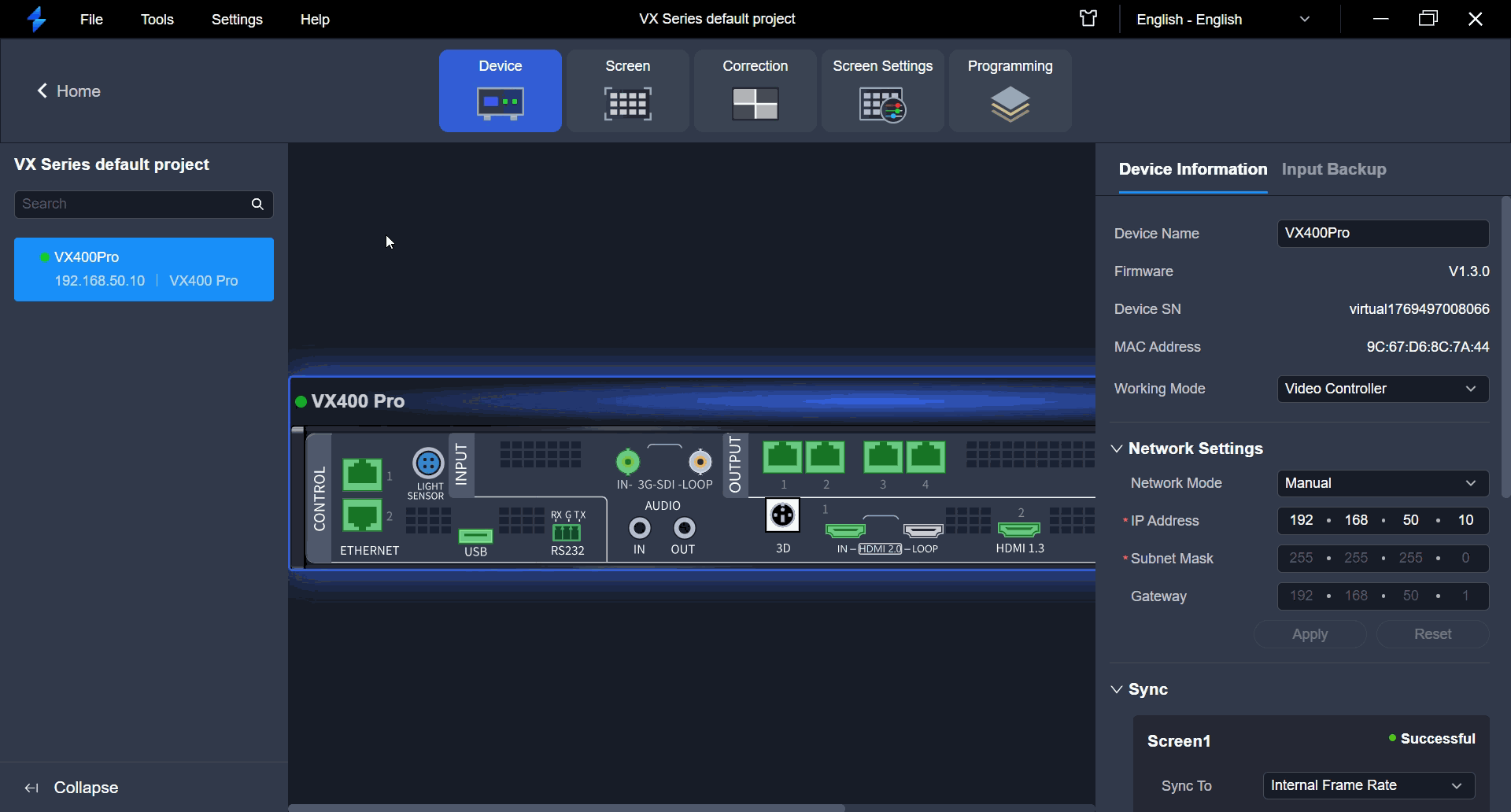Click the Gateway field
Viewport: 1511px width, 812px height.
click(x=1383, y=596)
